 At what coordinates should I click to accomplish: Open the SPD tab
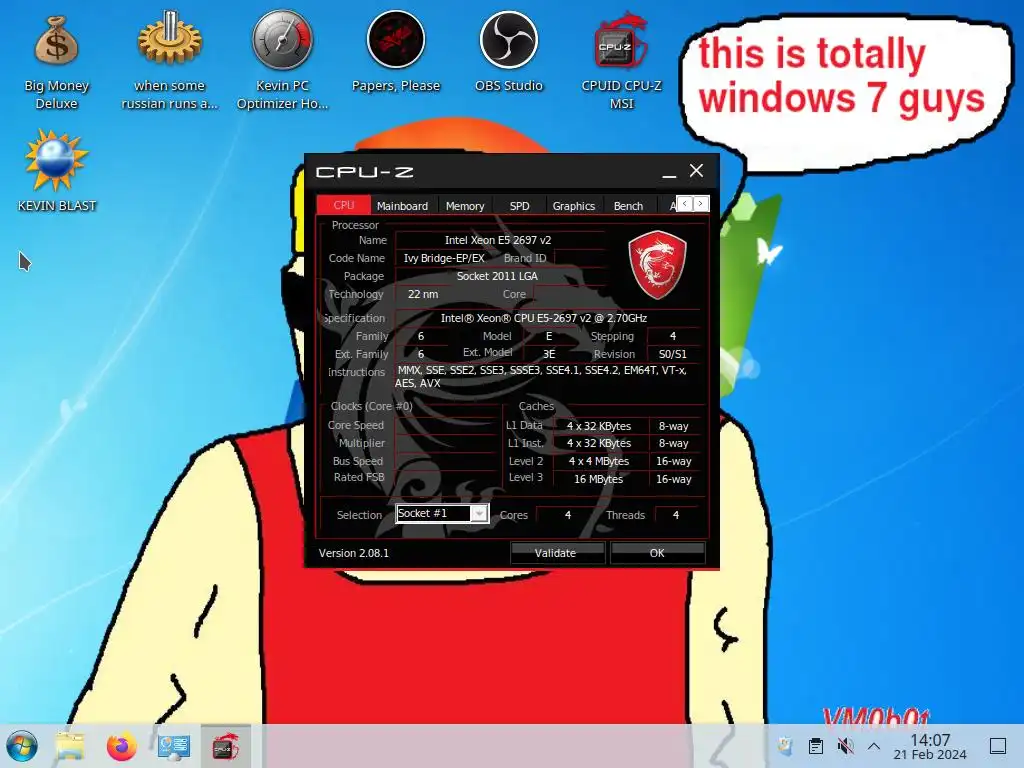519,206
